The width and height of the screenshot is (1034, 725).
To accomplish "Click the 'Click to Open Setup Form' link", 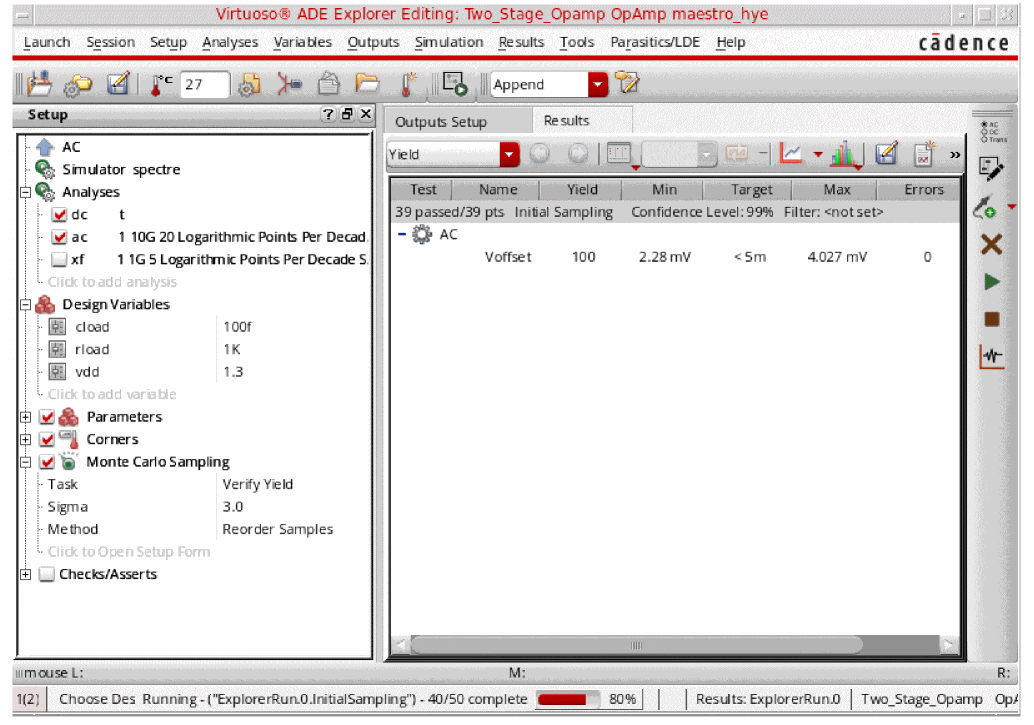I will click(x=129, y=552).
